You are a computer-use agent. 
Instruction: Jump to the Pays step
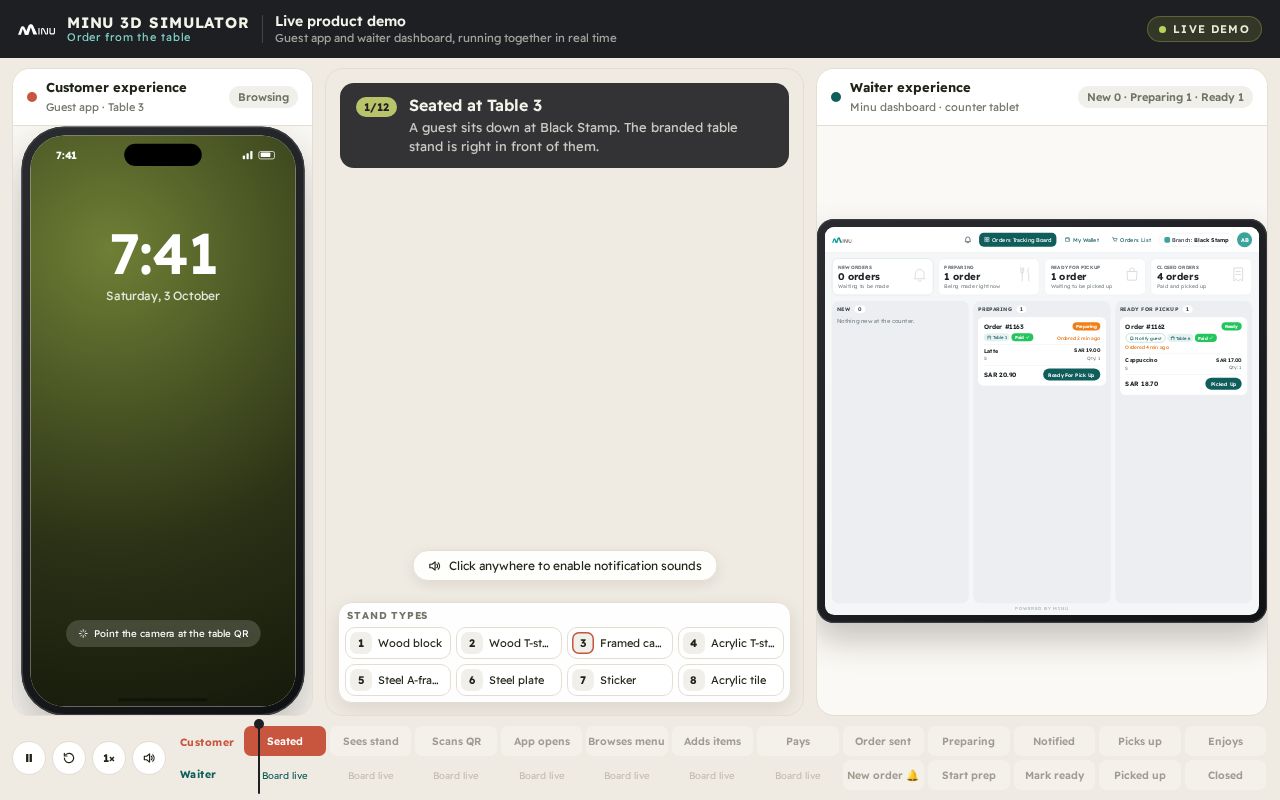pos(798,741)
